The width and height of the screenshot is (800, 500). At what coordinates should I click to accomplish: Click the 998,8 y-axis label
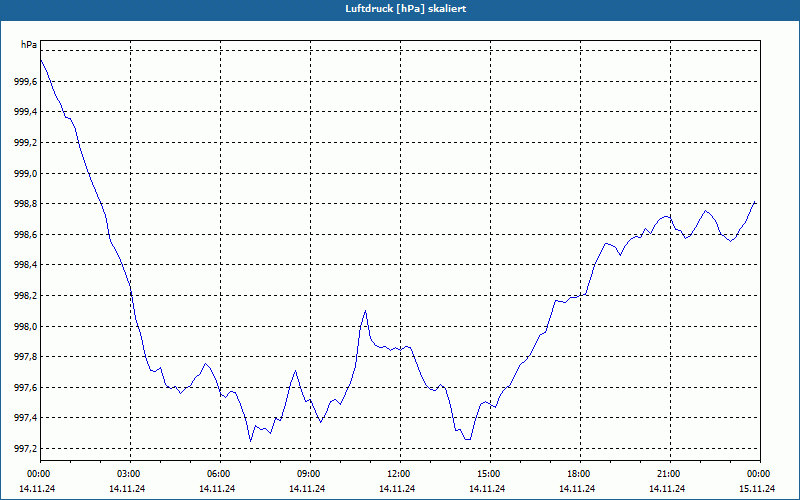(x=26, y=204)
